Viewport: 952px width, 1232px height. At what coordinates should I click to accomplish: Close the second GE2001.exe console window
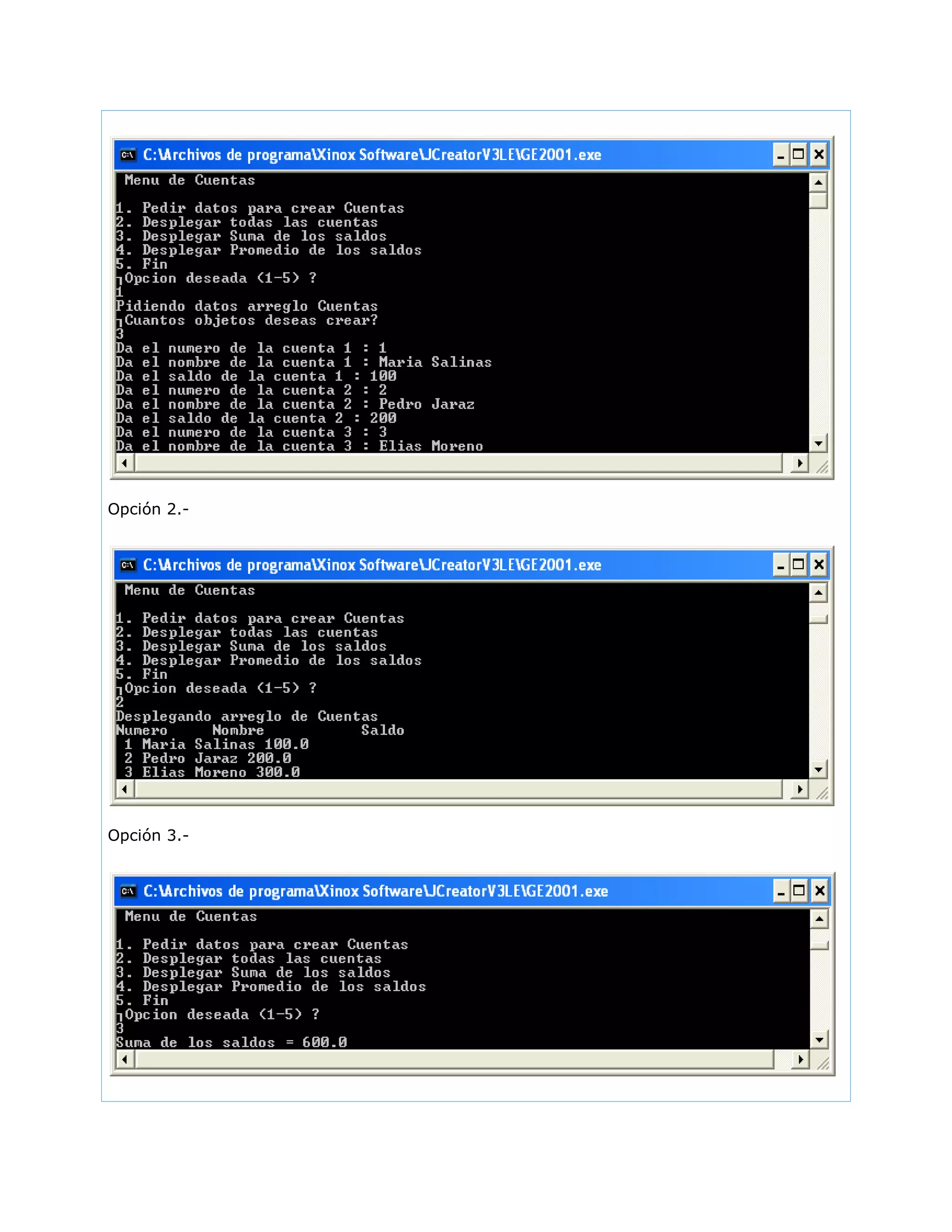click(819, 565)
